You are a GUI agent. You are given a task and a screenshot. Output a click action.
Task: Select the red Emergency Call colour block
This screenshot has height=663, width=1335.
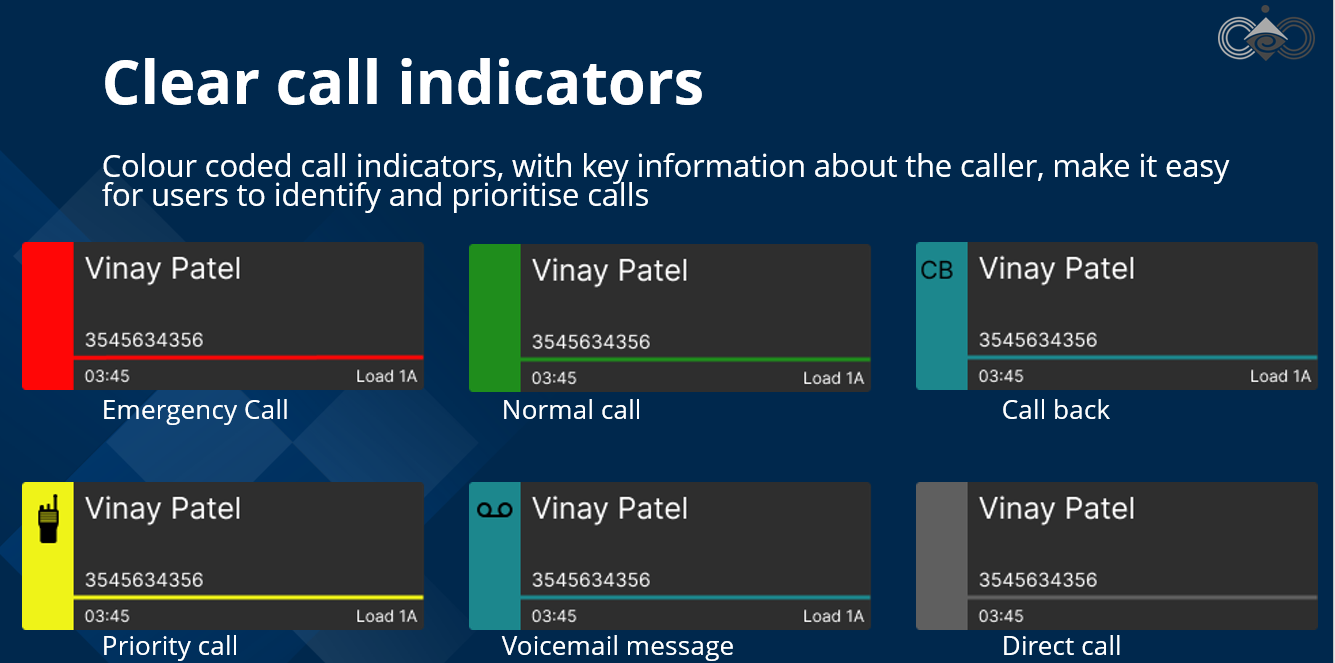click(48, 316)
